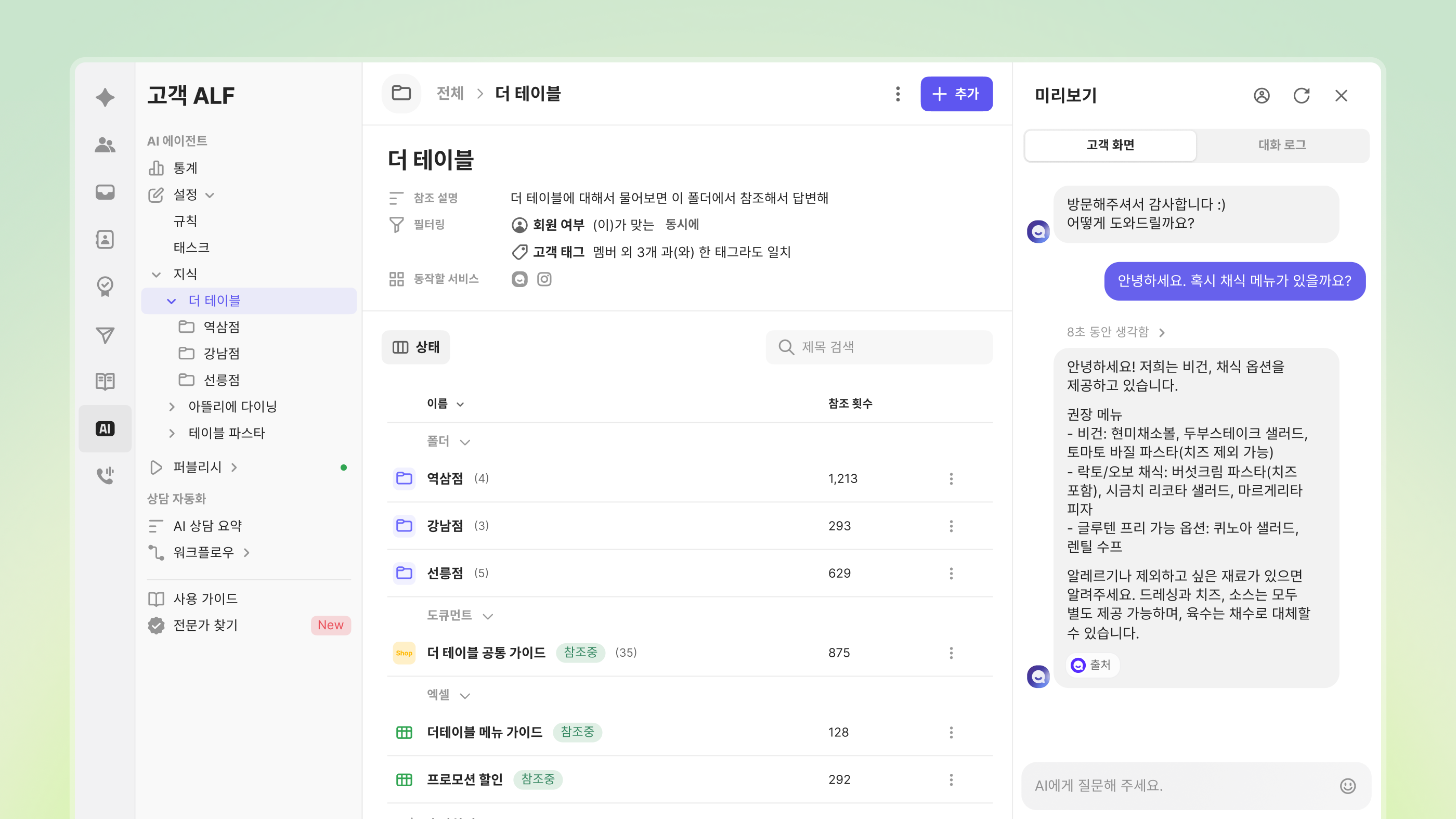Click the emoji icon in the chat input
This screenshot has height=819, width=1456.
coord(1347,786)
